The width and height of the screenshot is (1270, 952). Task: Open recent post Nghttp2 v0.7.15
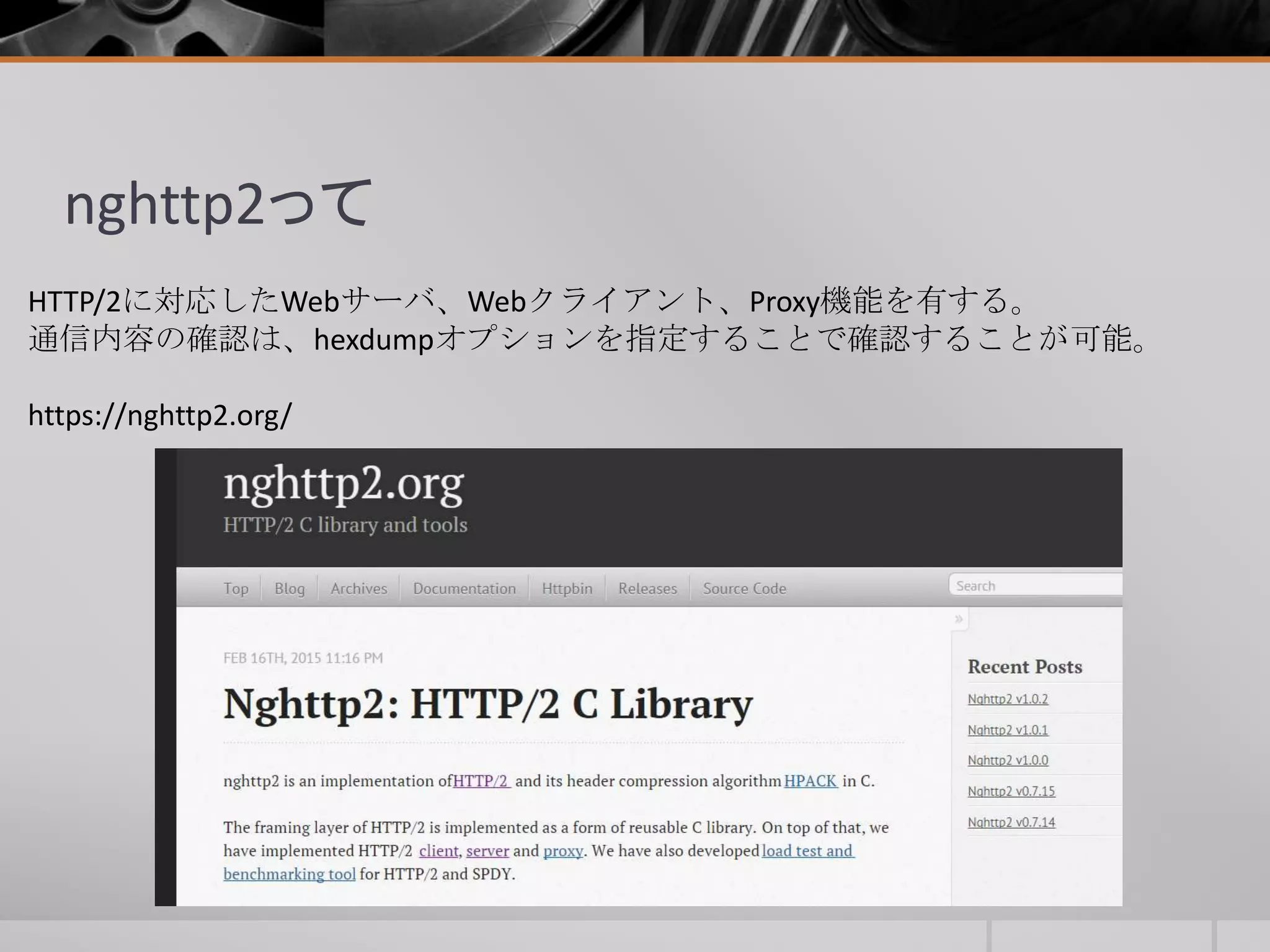pos(1011,791)
